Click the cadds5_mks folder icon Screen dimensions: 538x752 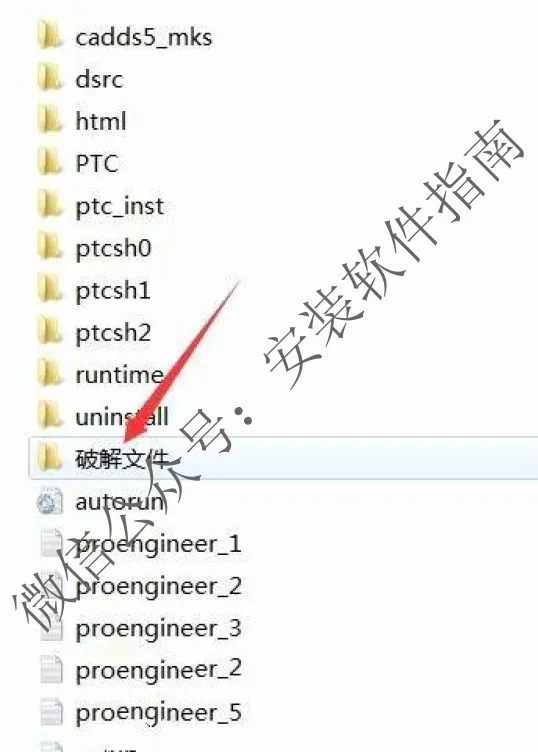[x=50, y=36]
